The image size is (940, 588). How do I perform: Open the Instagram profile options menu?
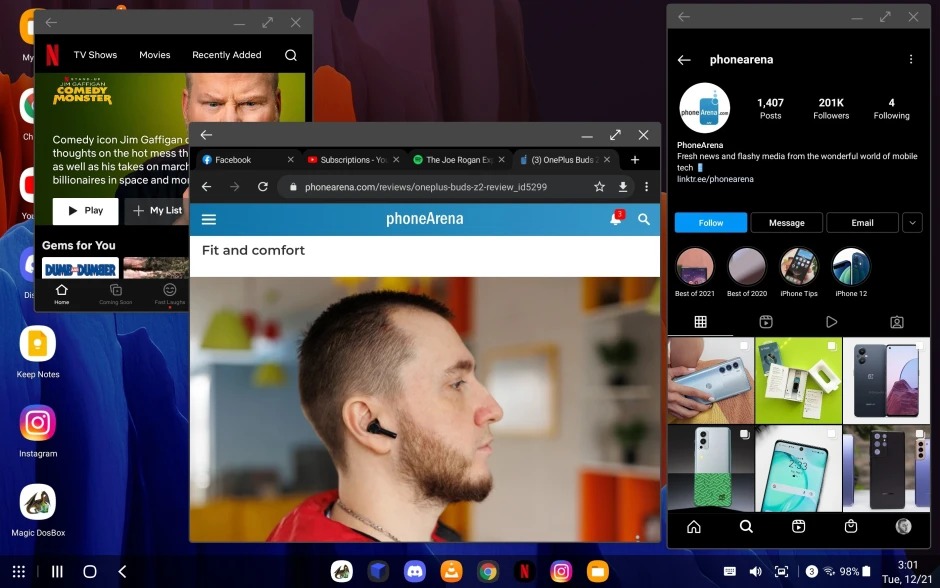coord(911,59)
